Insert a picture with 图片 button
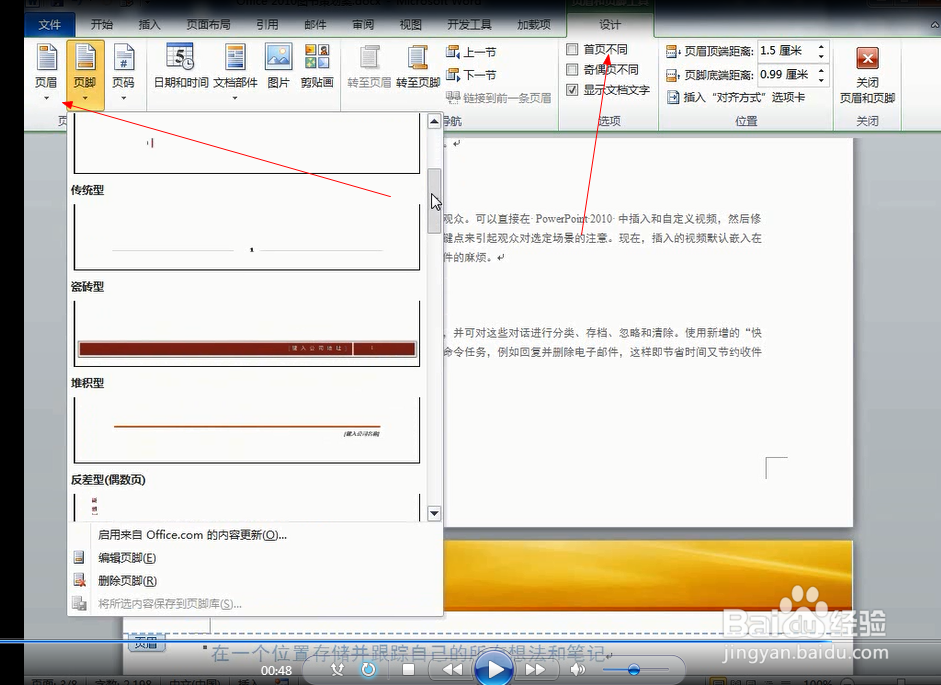Screen dimensions: 941x685 (278, 66)
